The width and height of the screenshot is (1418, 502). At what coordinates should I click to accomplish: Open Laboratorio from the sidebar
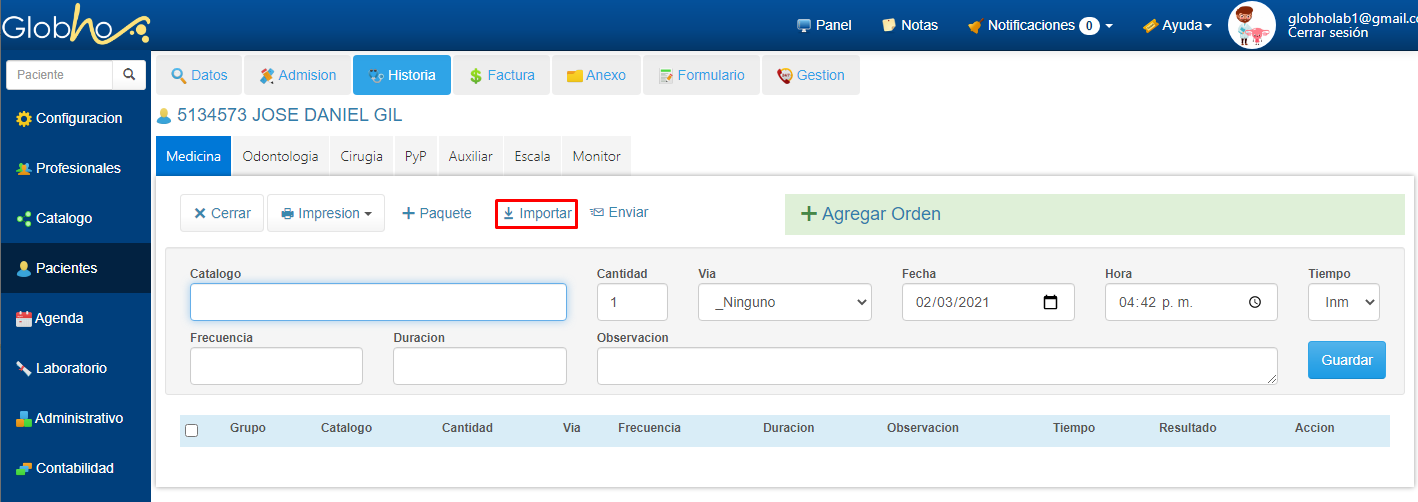(x=70, y=368)
